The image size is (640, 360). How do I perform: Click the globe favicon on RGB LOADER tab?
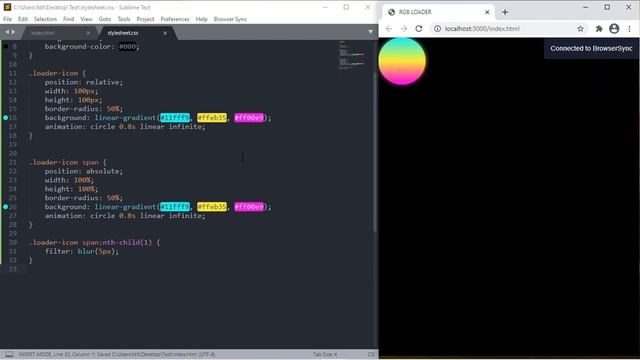point(391,12)
